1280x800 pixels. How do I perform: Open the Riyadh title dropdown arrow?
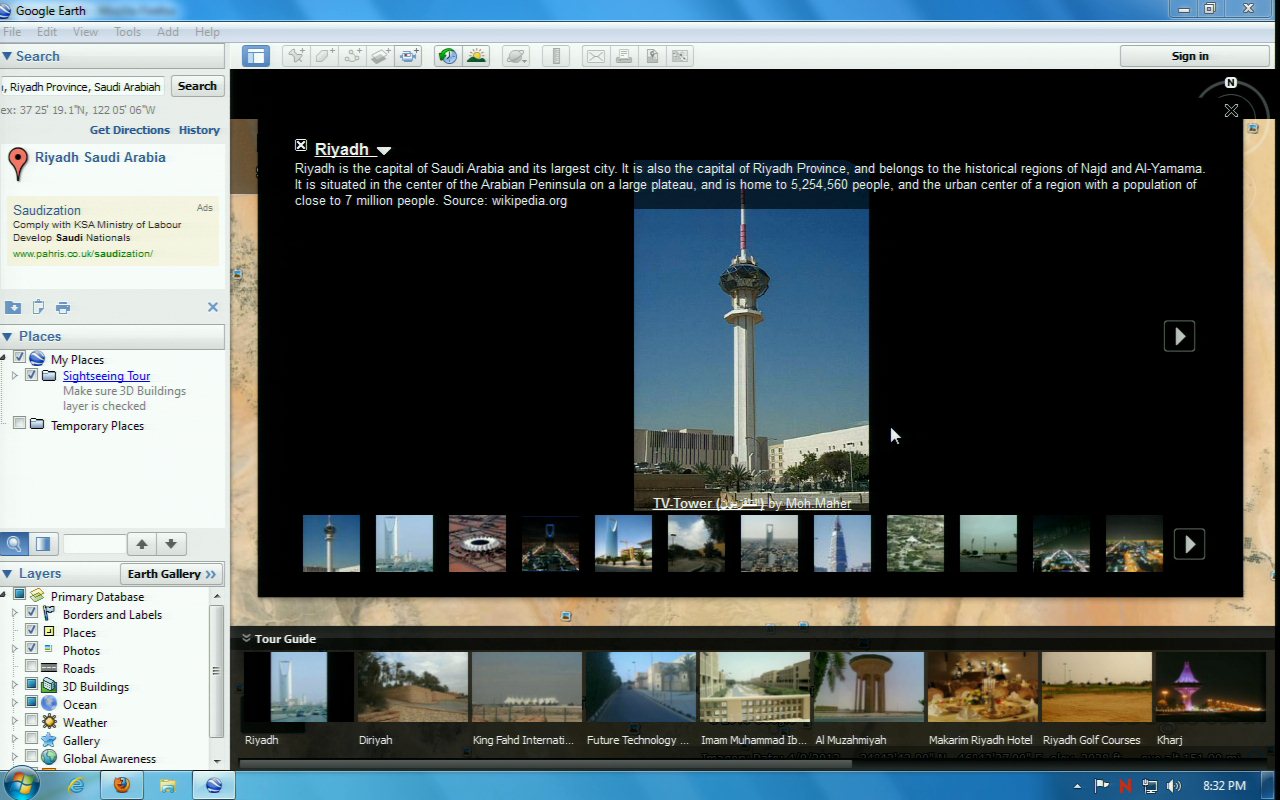click(x=384, y=151)
